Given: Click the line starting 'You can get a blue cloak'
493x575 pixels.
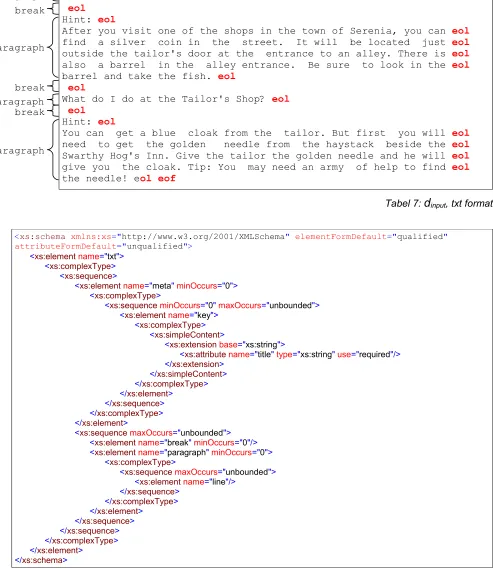Looking at the screenshot, I should 265,133.
